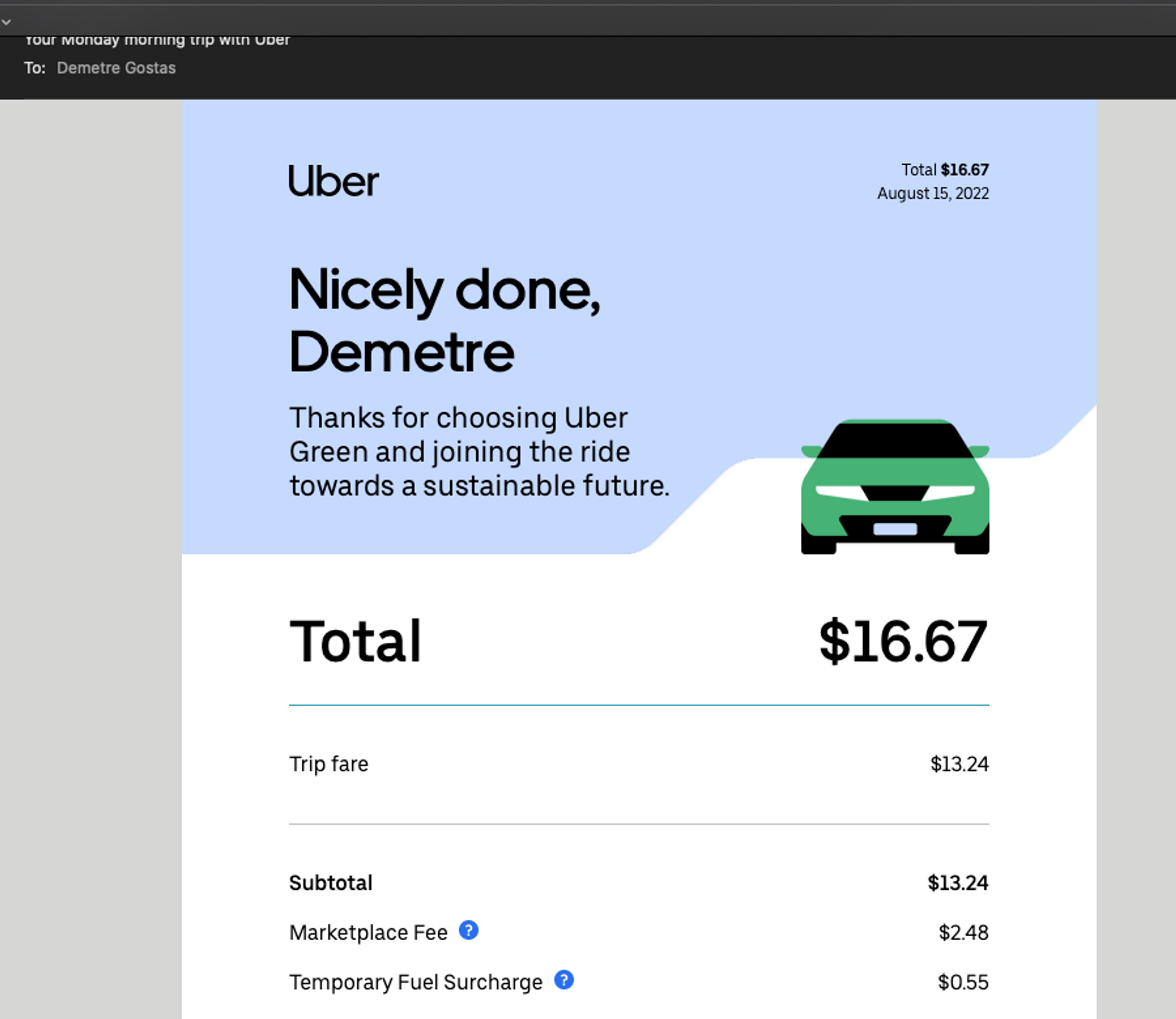Click the Marketplace Fee help icon
This screenshot has width=1176, height=1019.
[469, 930]
